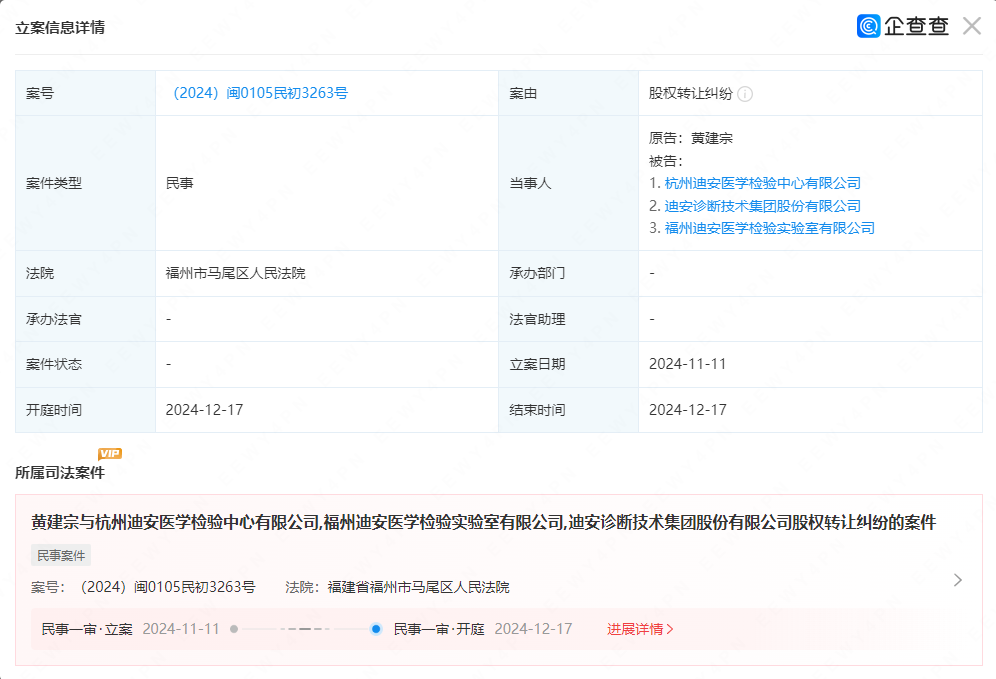Click the info icon beside 股权转让纠纷

745,94
